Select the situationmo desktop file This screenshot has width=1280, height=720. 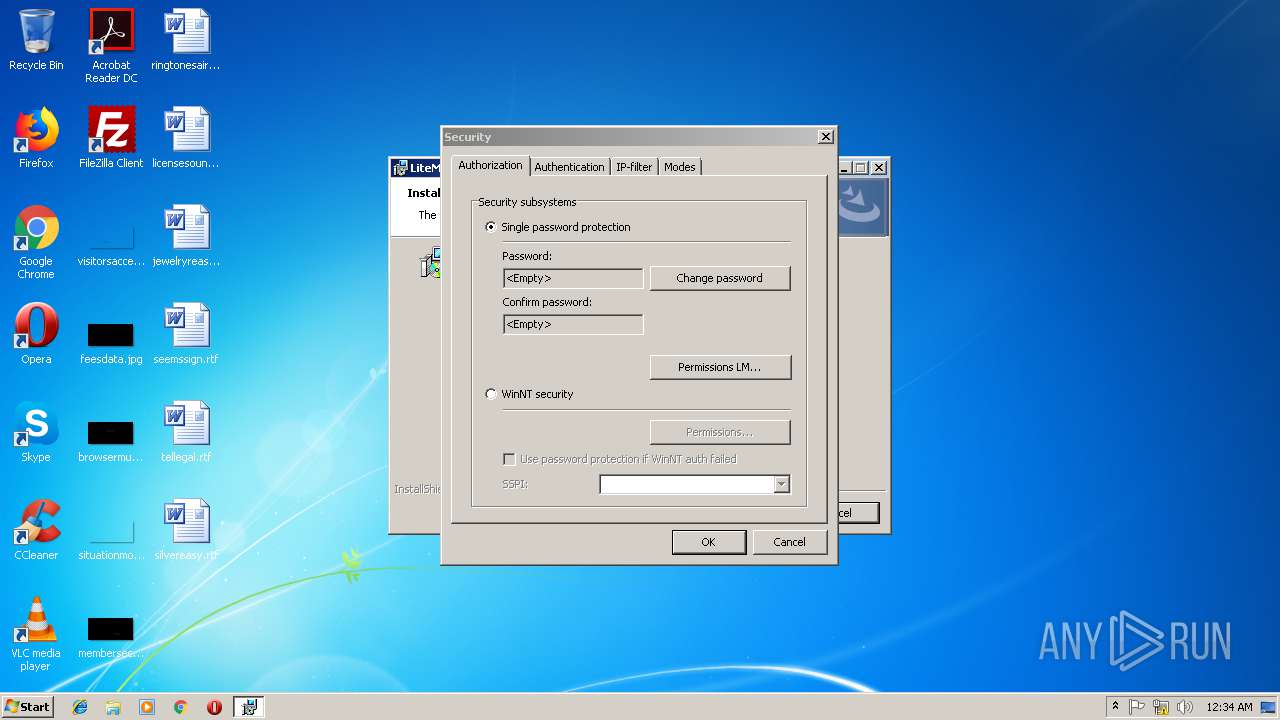click(x=111, y=538)
